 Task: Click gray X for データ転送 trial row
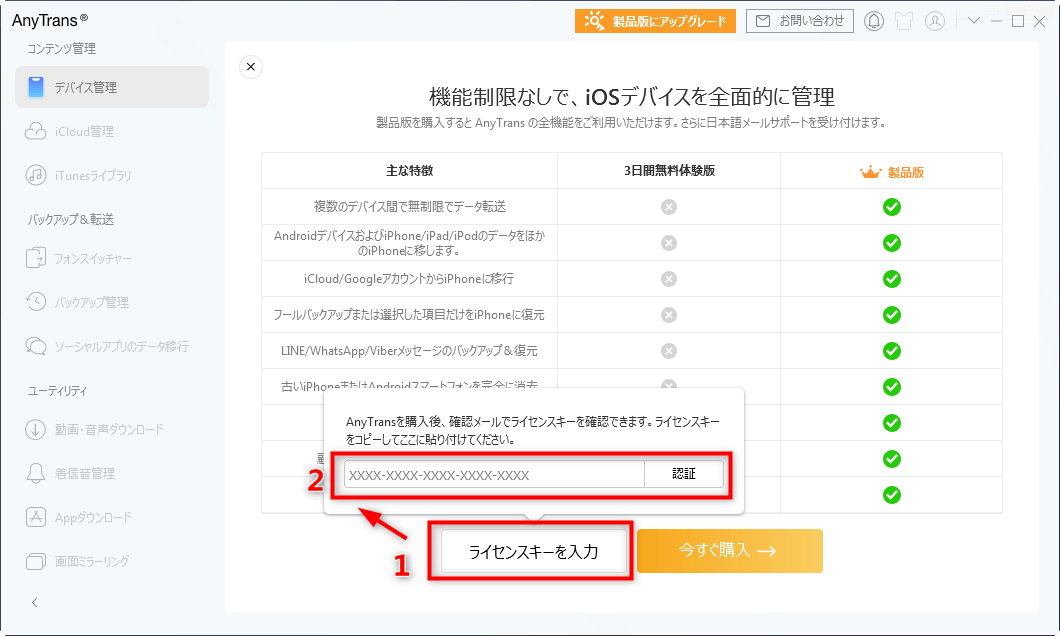pos(669,207)
